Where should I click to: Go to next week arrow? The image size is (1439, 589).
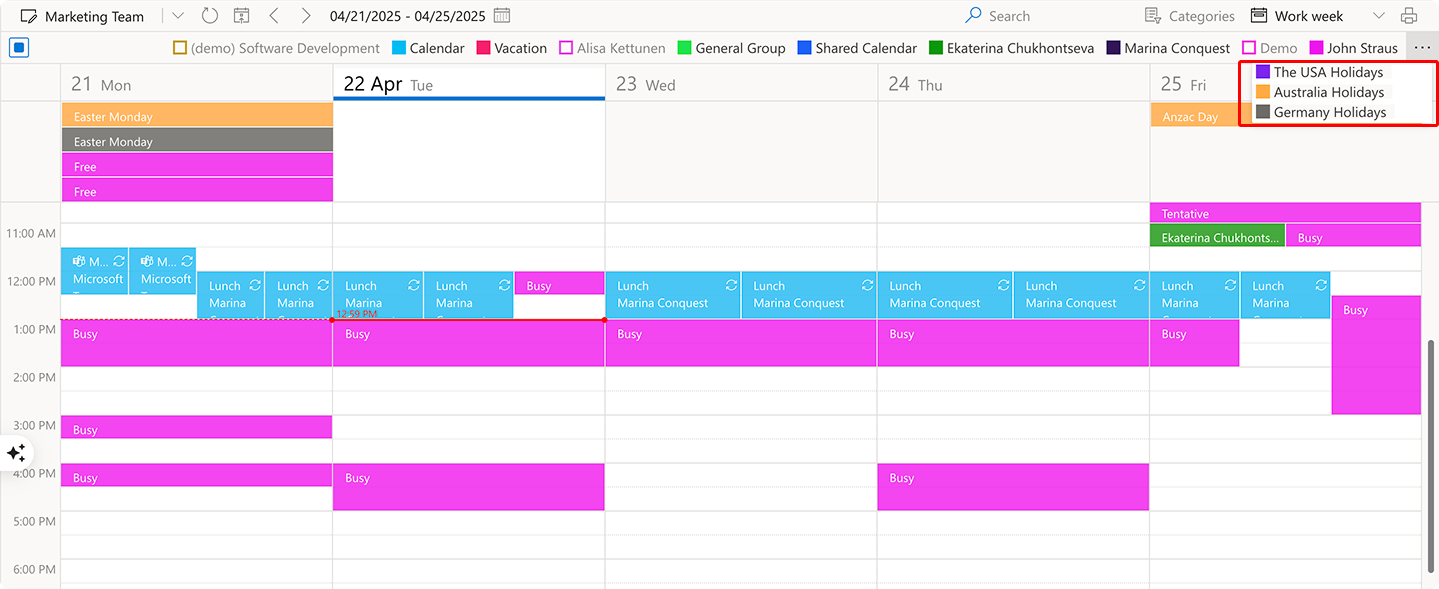(306, 16)
